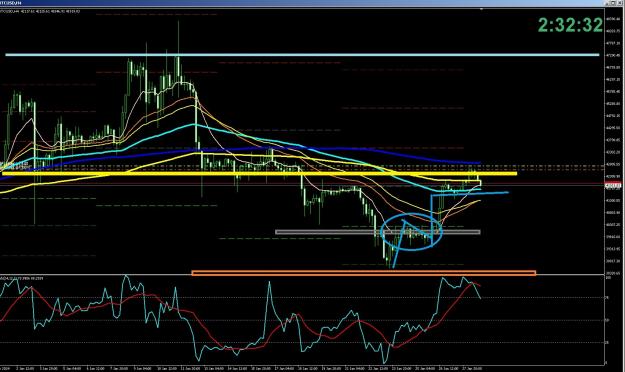Select the gray horizontal rectangle zone
The width and height of the screenshot is (625, 372).
[378, 232]
